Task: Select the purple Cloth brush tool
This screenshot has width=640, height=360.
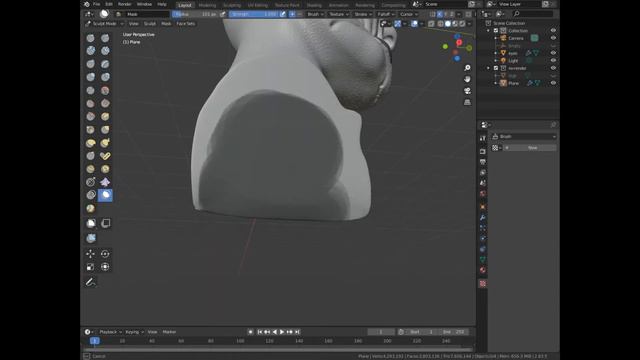Action: coord(105,182)
